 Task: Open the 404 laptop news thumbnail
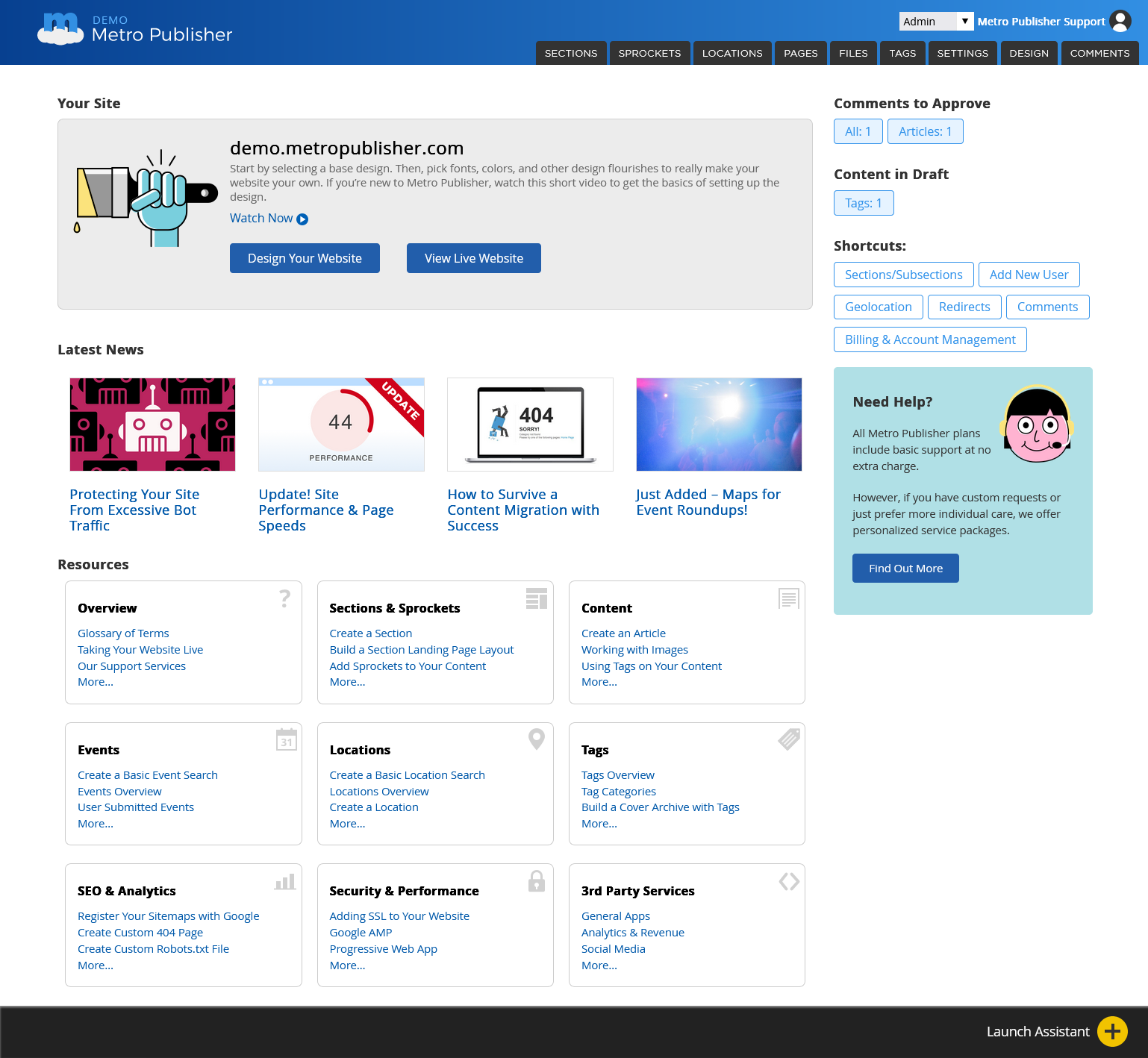(x=530, y=425)
